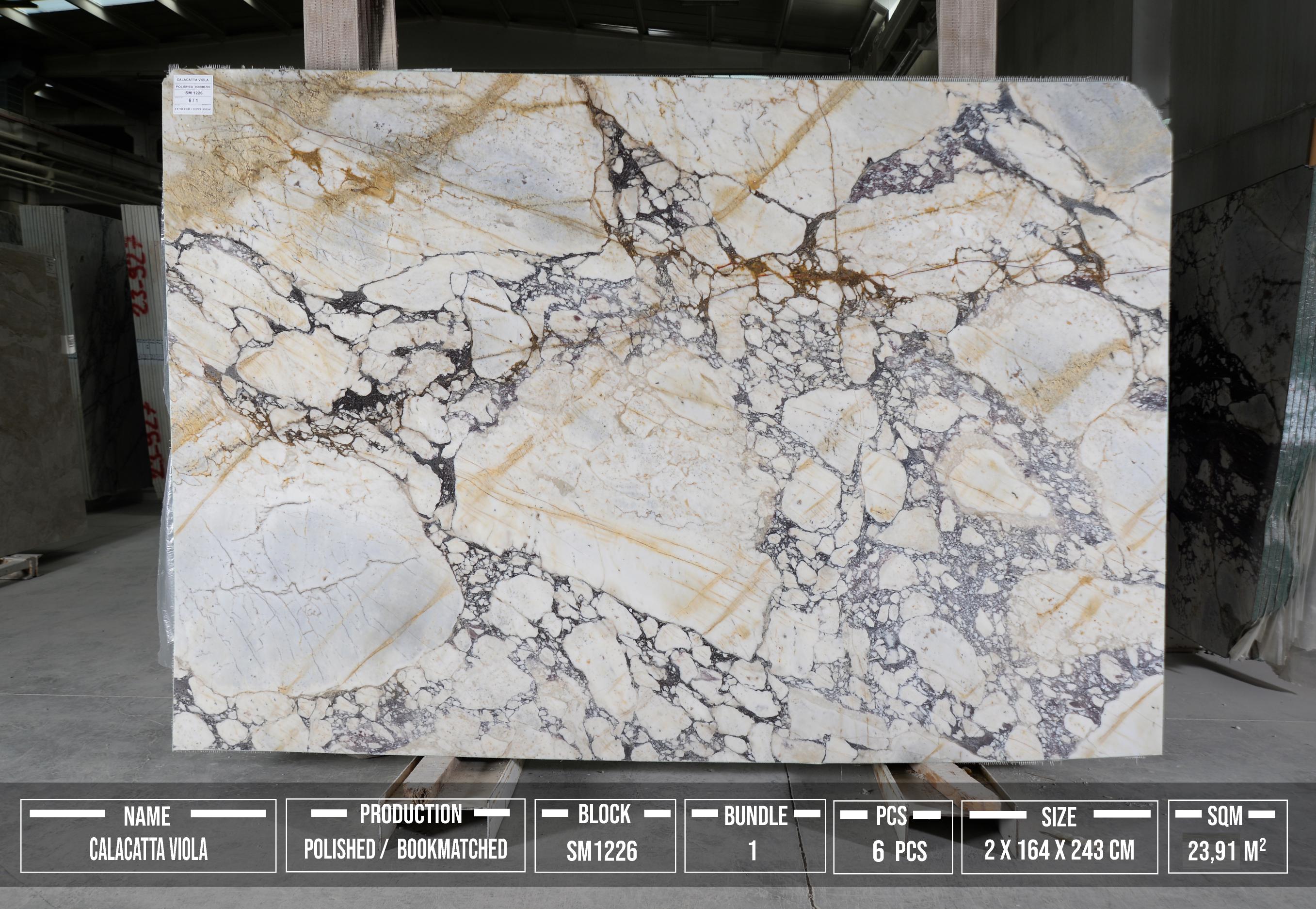This screenshot has height=909, width=1316.
Task: Select the bundle number 1
Action: tap(753, 851)
